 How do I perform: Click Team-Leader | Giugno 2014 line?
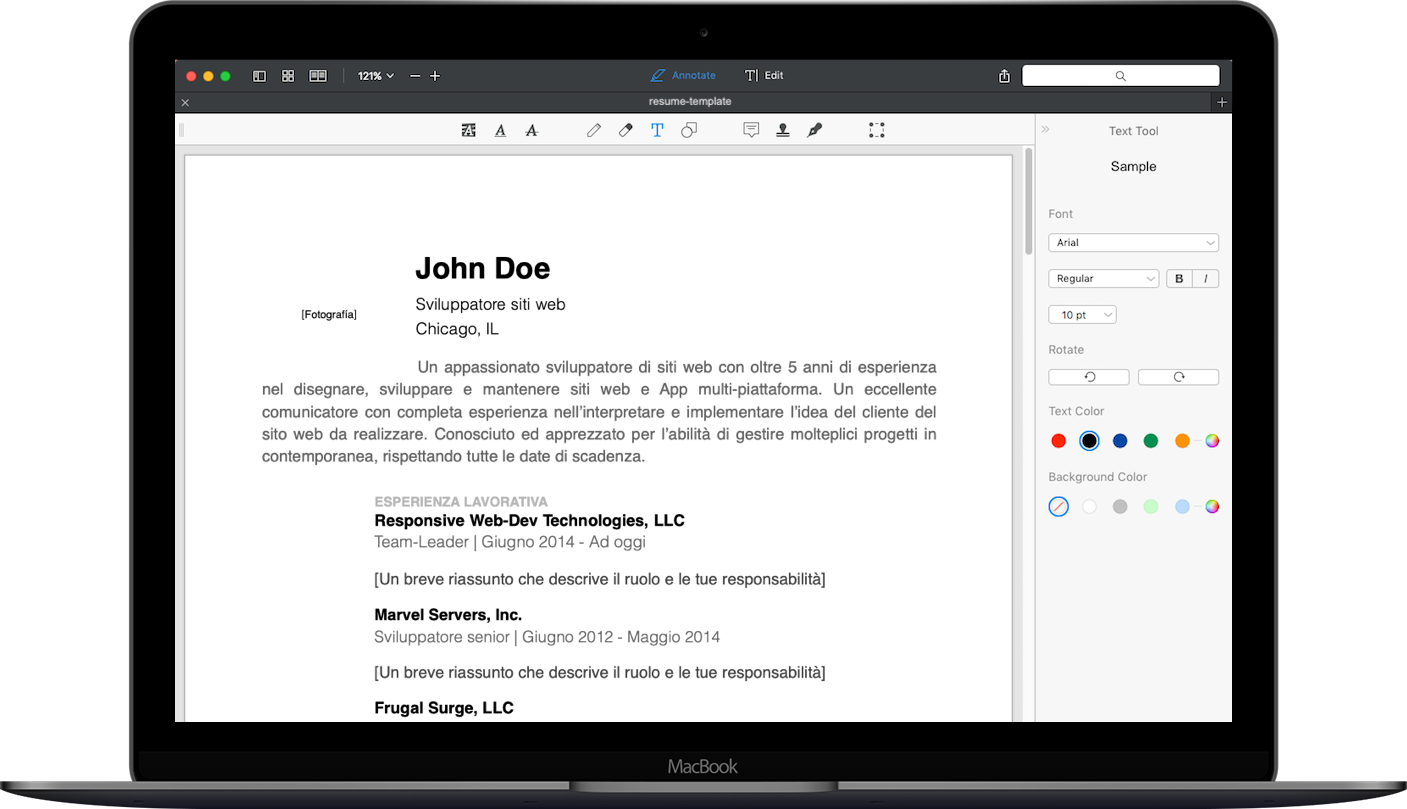coord(510,542)
